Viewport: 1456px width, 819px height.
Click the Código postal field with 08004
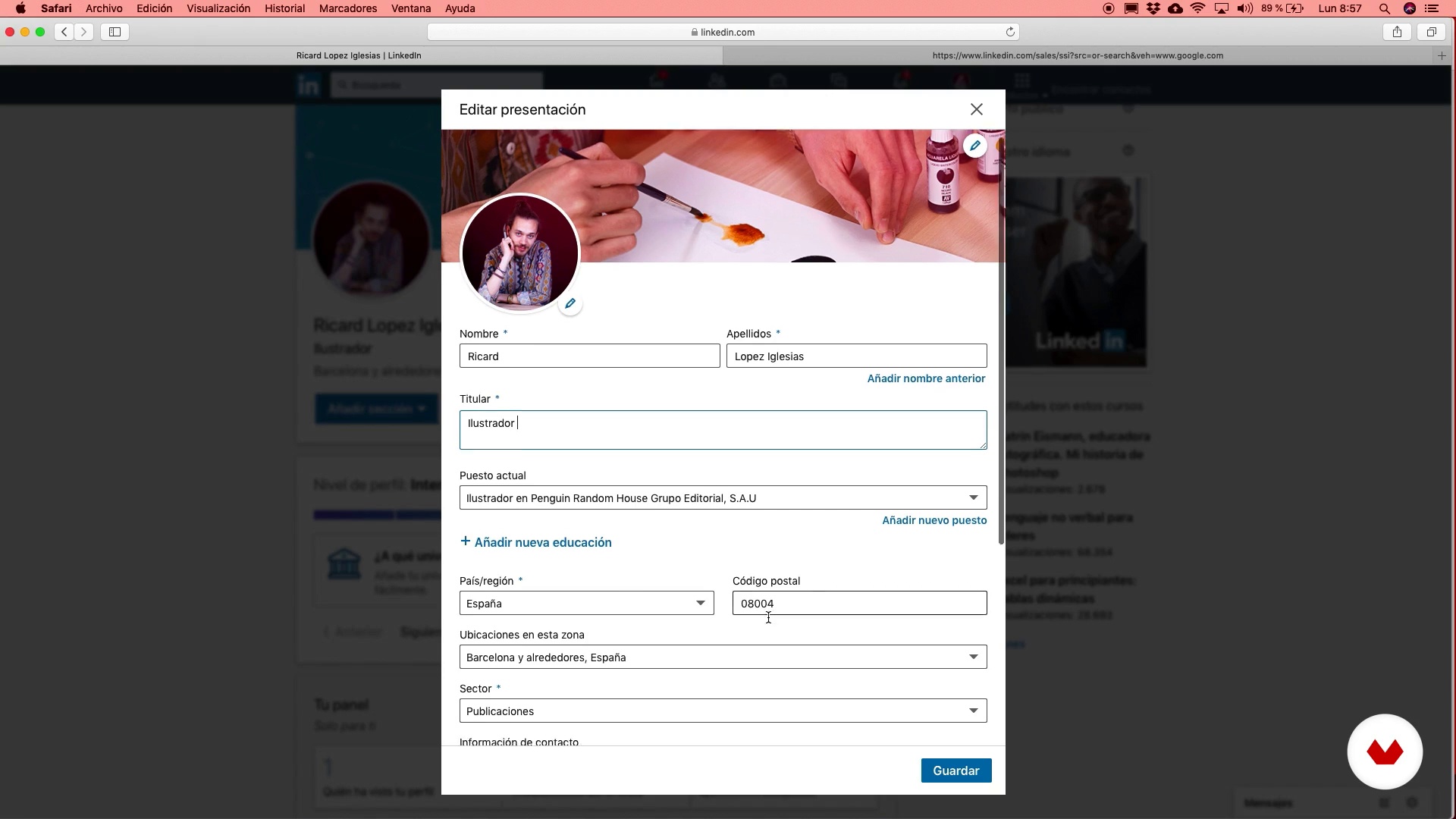(x=859, y=603)
